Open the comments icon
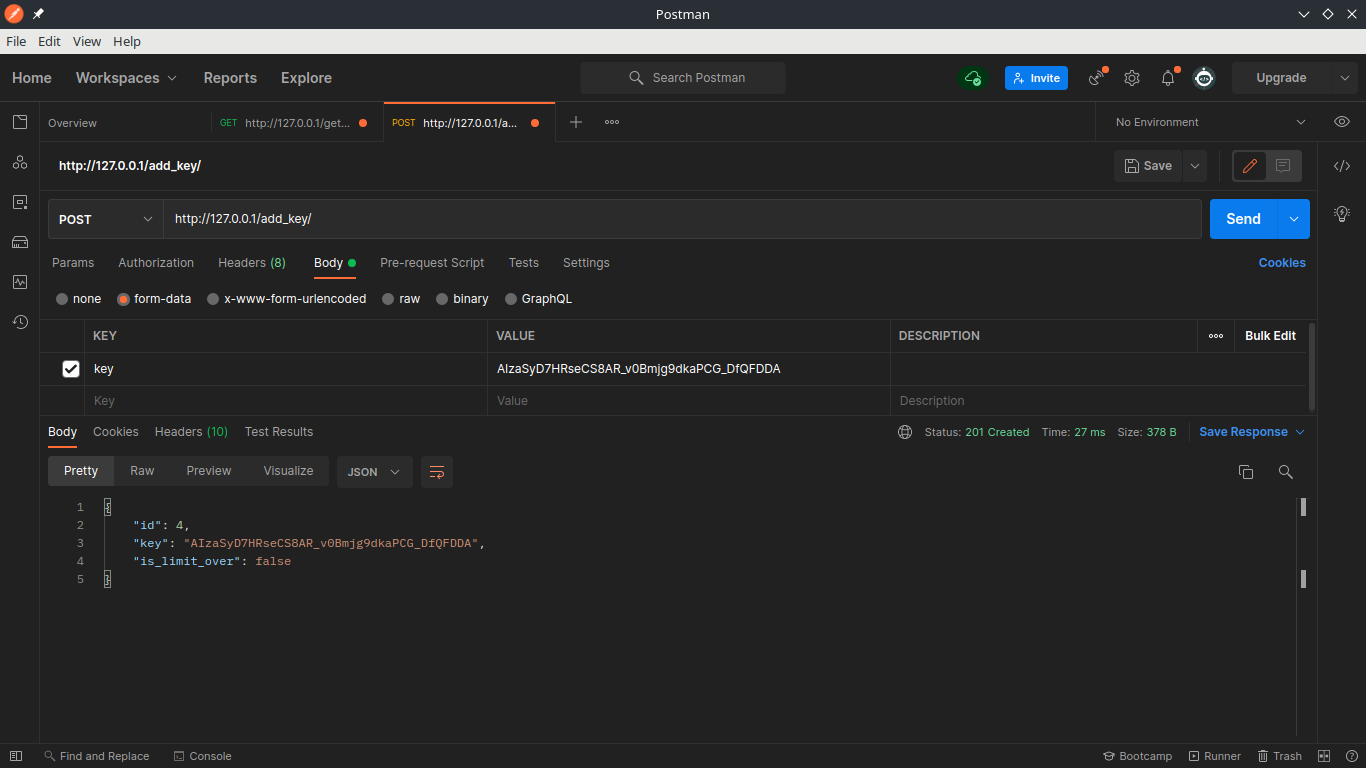Viewport: 1366px width, 768px height. tap(1284, 166)
